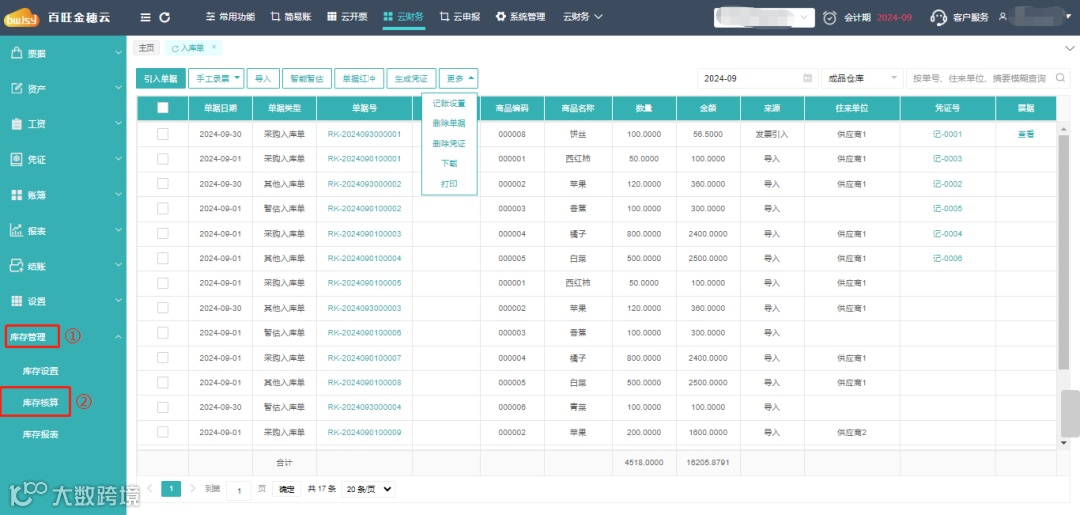Select 下载 from the 更多 menu
1080x515 pixels.
coord(449,164)
